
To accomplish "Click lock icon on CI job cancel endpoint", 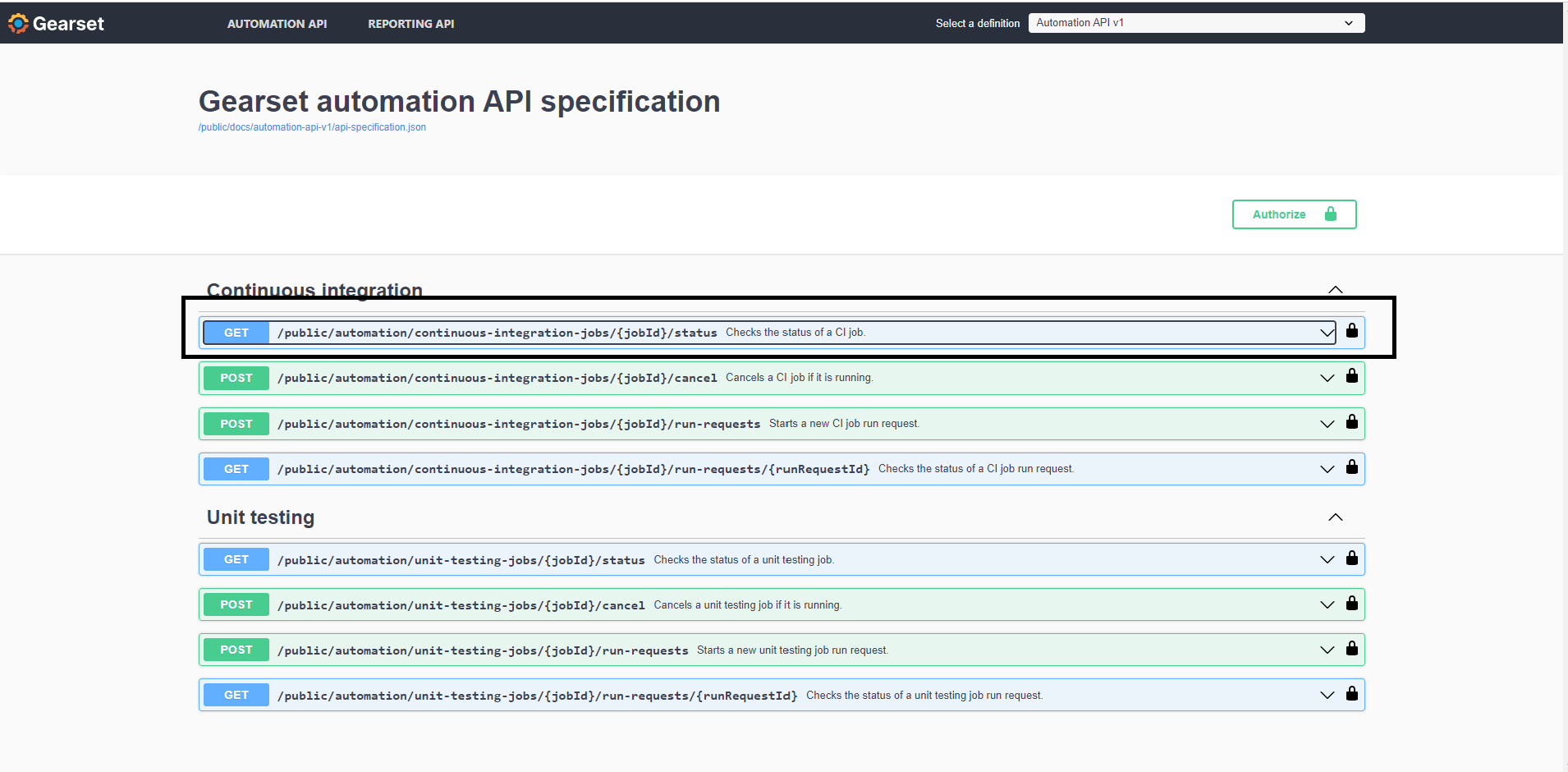I will 1351,376.
